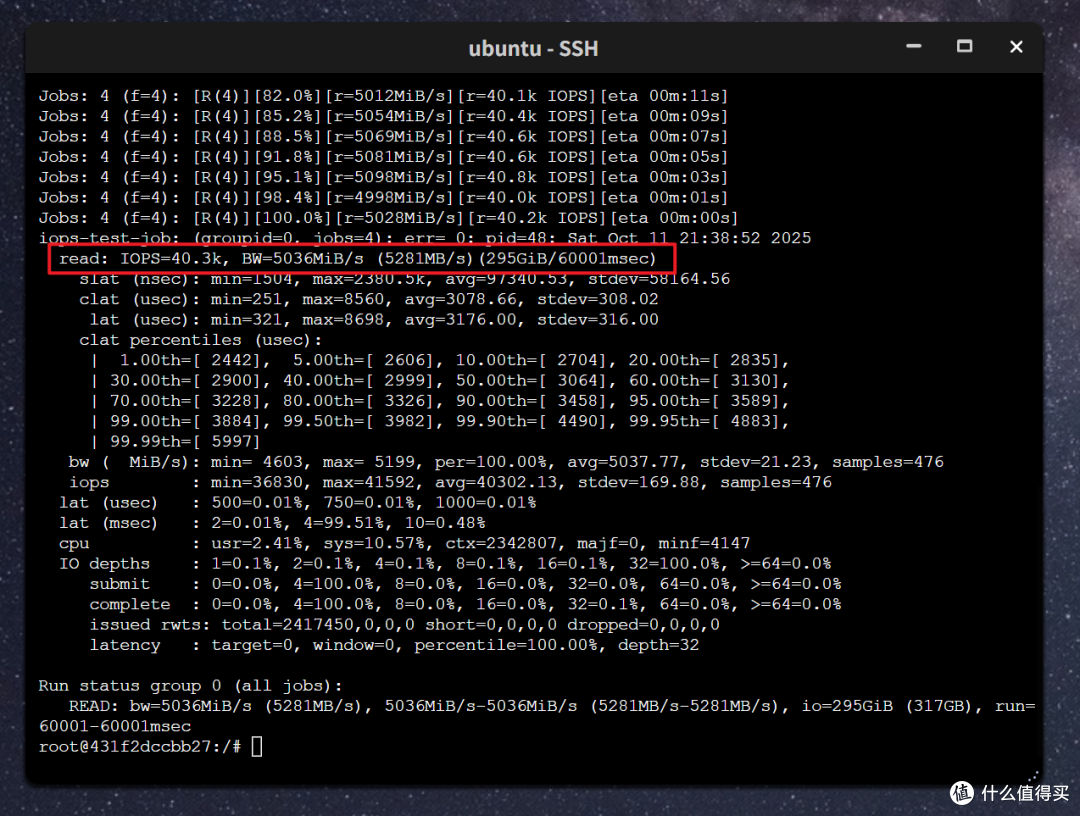Click the bw (MiB/s) statistics line
Image resolution: width=1080 pixels, height=816 pixels.
coord(506,462)
